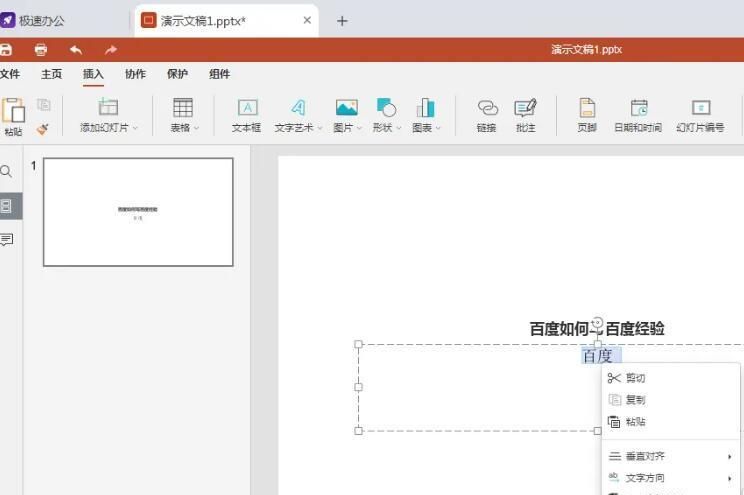Image resolution: width=744 pixels, height=495 pixels.
Task: Open the 保护 ribbon tab
Action: click(177, 74)
